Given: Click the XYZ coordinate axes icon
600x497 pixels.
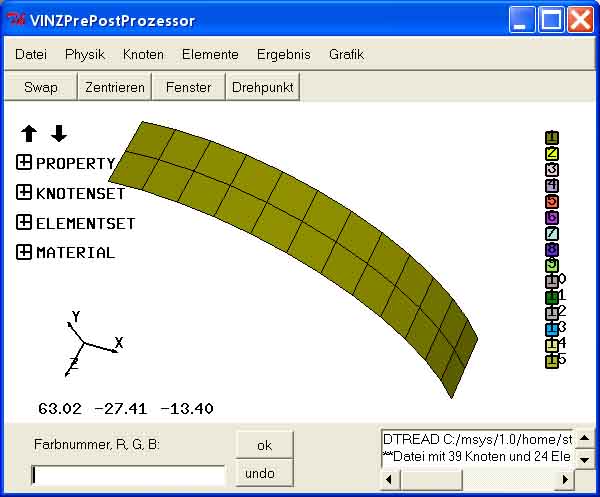Looking at the screenshot, I should point(85,343).
